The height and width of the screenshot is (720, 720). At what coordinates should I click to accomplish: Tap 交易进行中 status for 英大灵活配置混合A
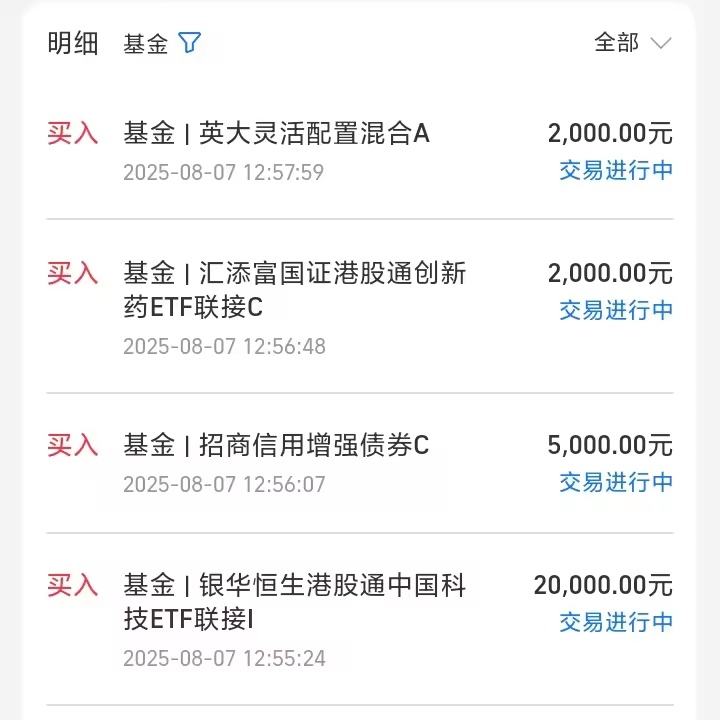point(616,170)
